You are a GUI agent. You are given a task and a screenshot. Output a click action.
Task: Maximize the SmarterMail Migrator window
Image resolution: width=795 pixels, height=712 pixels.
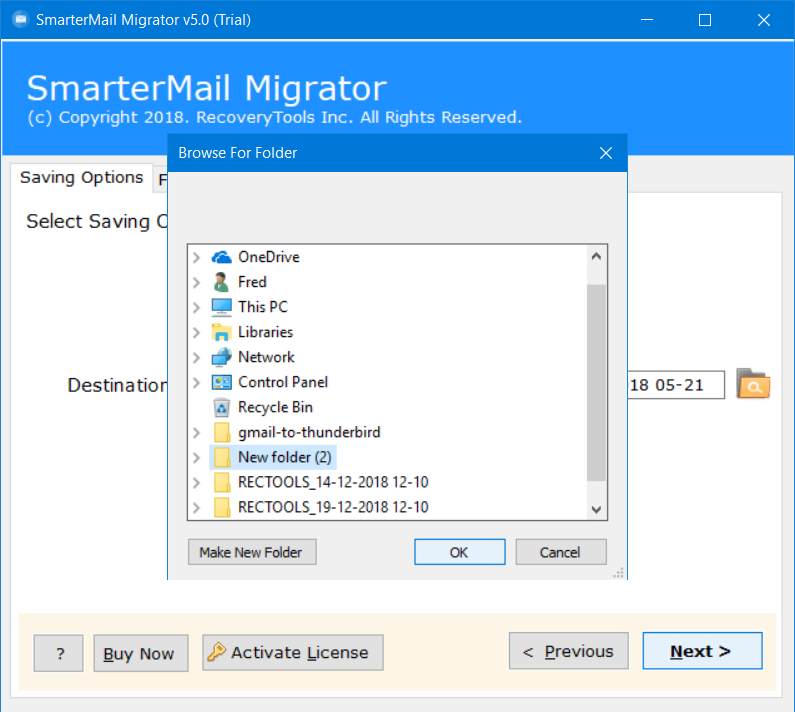[705, 20]
